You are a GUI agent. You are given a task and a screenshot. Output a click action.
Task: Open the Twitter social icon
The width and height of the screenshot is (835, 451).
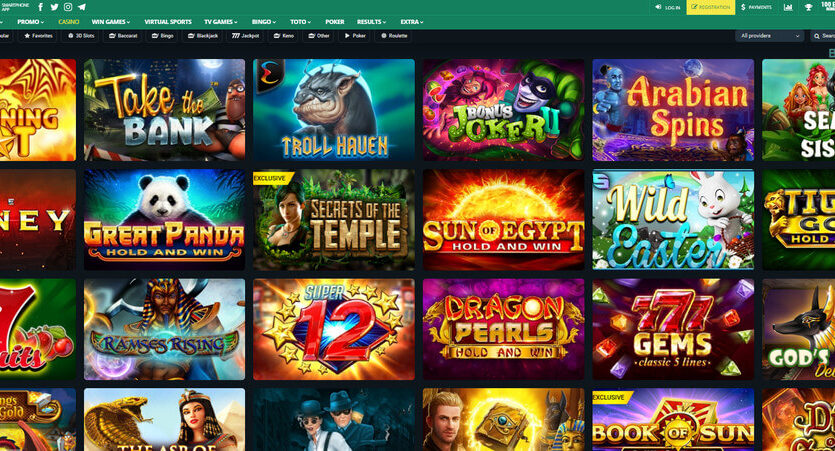[54, 7]
